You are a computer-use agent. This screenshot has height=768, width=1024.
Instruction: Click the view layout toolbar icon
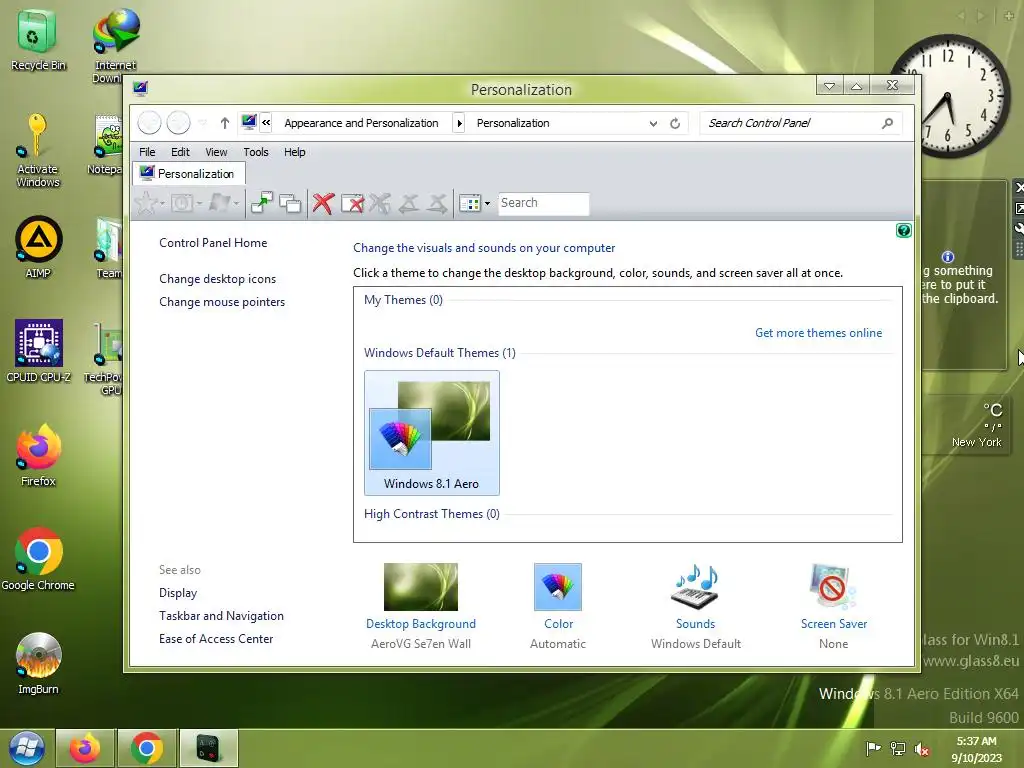(470, 203)
